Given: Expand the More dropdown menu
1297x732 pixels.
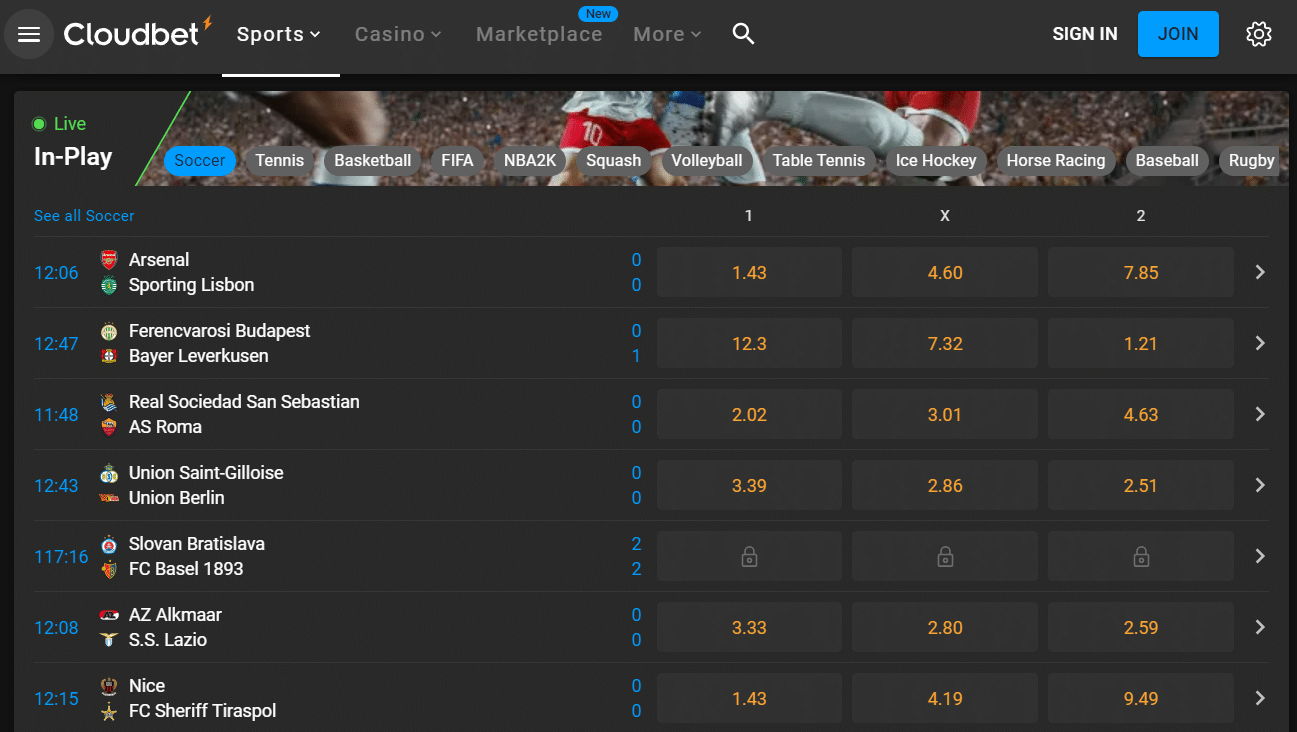Looking at the screenshot, I should click(x=668, y=34).
